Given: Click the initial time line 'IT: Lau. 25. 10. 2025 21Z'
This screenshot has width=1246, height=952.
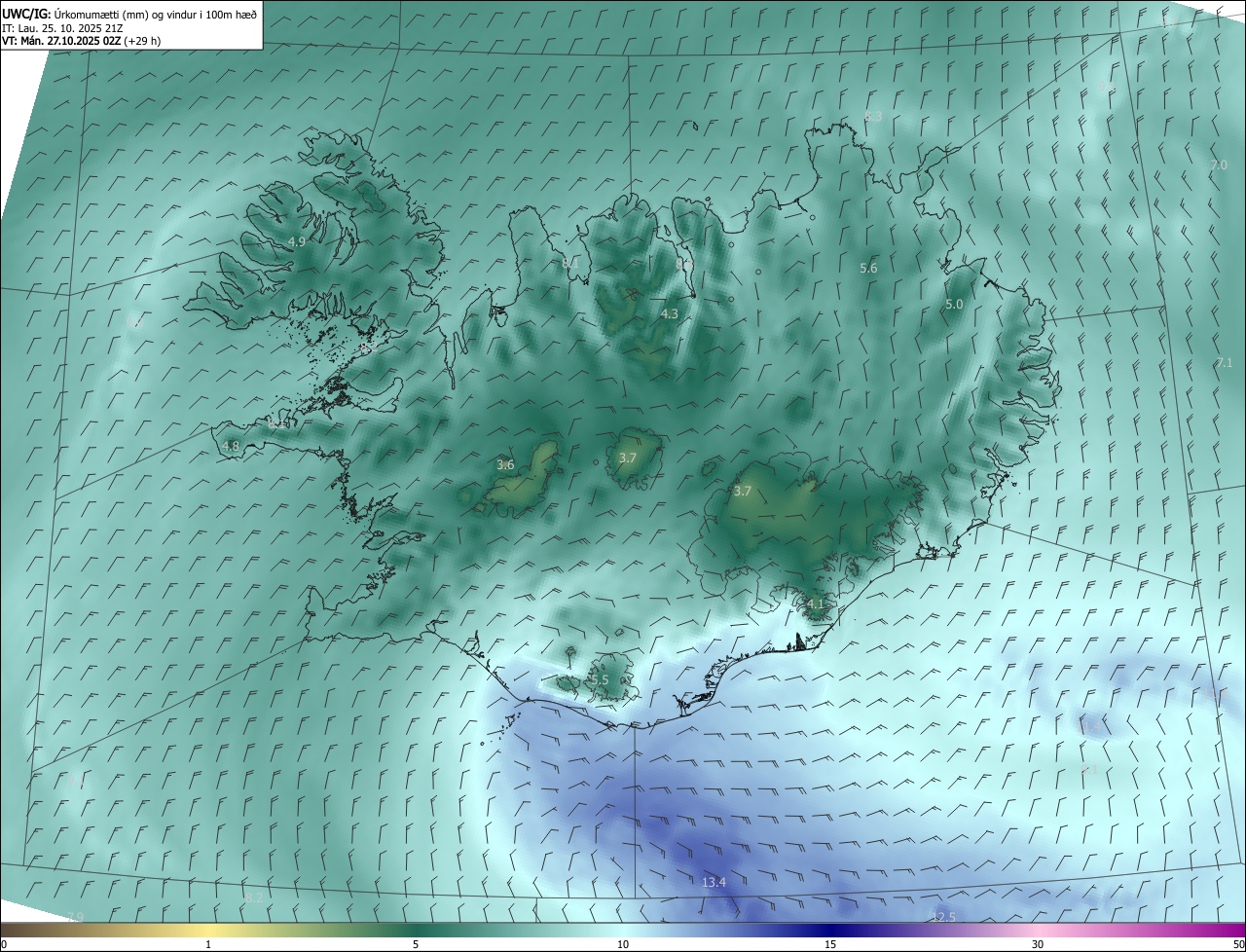Looking at the screenshot, I should 62,27.
